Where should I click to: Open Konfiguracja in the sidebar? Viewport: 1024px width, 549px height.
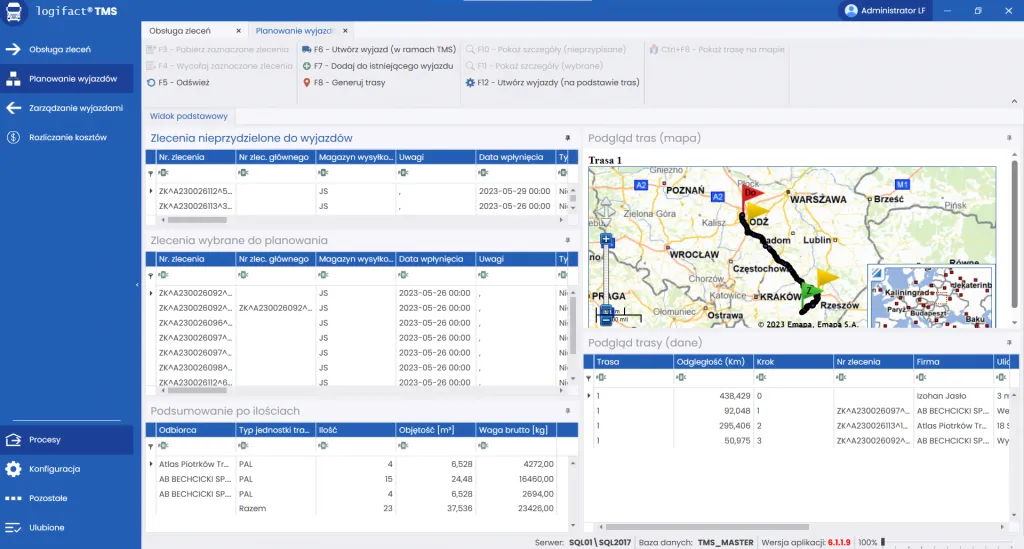click(x=54, y=469)
